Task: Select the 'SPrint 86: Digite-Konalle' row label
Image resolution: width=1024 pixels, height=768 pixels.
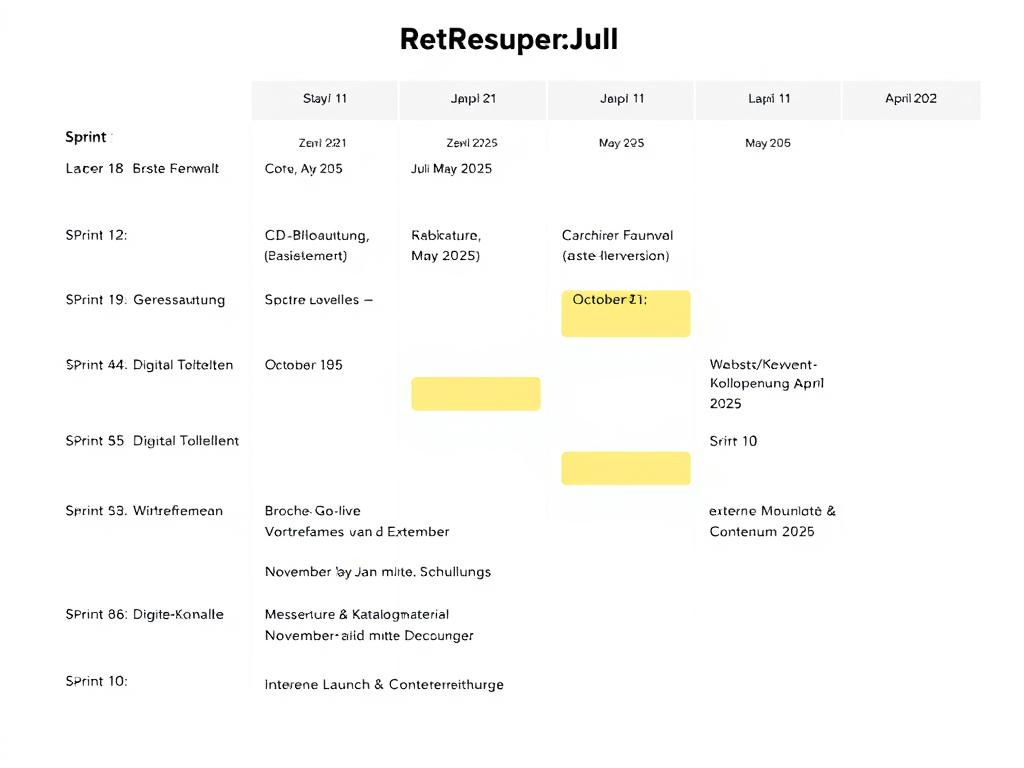Action: (x=144, y=615)
